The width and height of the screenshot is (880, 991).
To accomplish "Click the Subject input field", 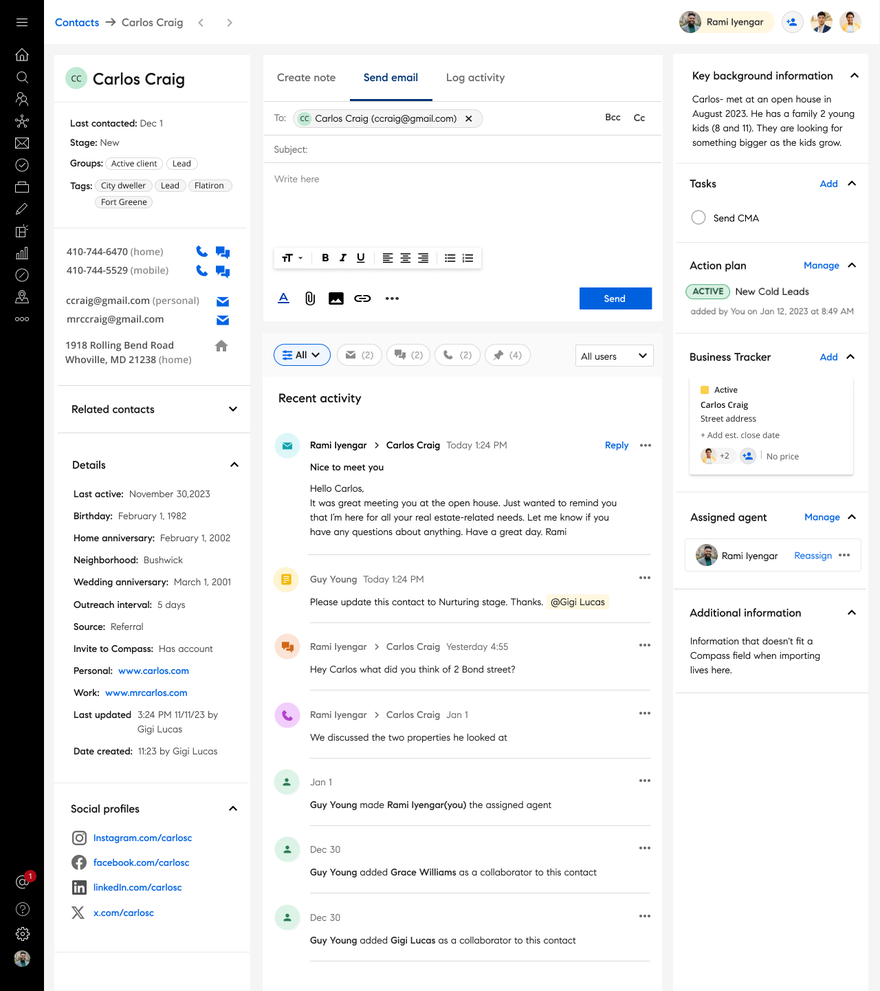I will [462, 150].
